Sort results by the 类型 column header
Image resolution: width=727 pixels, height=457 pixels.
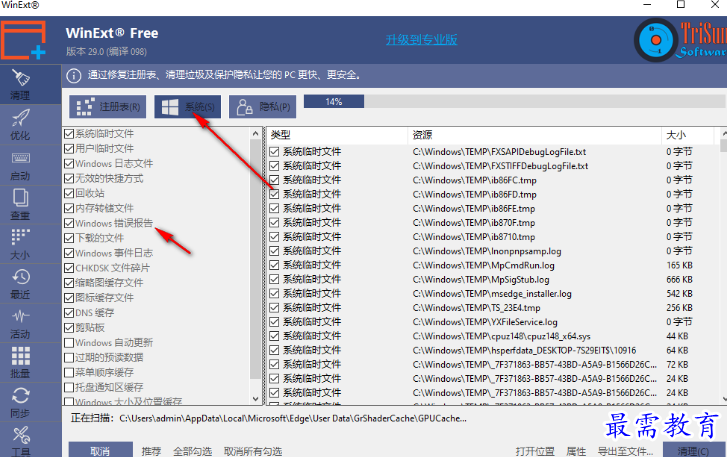coord(337,135)
